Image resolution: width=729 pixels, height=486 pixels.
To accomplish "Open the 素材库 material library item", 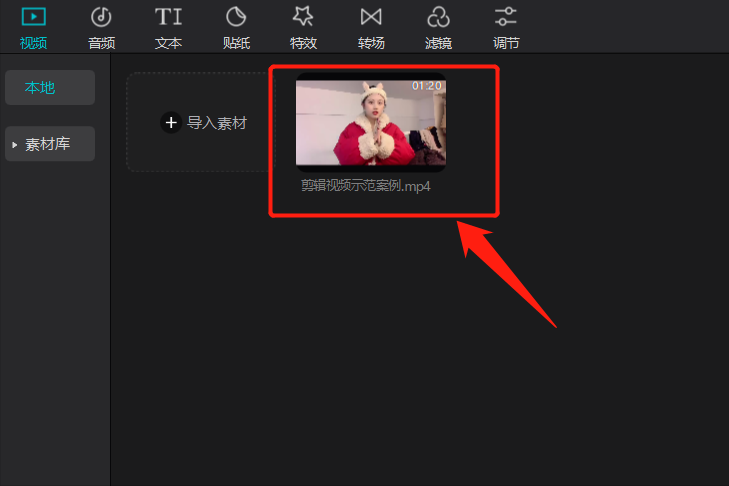I will 50,144.
